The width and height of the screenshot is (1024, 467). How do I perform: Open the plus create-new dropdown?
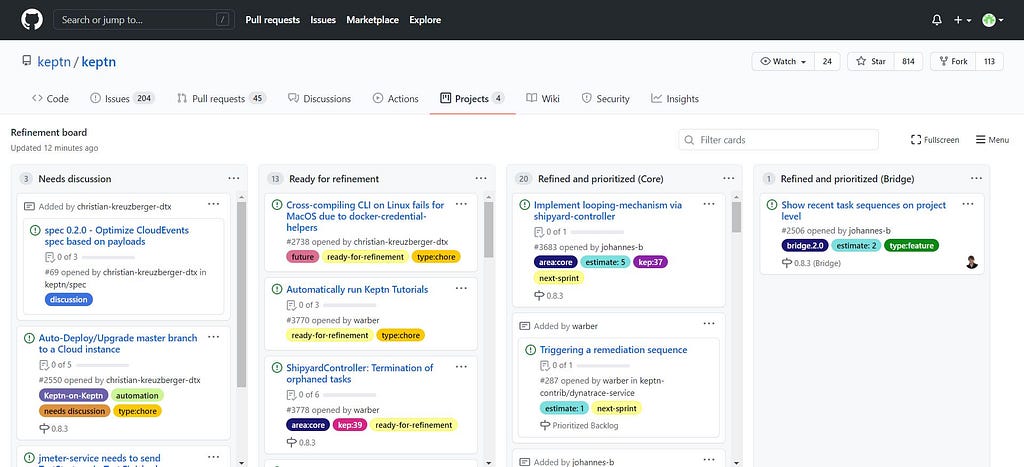click(x=961, y=20)
